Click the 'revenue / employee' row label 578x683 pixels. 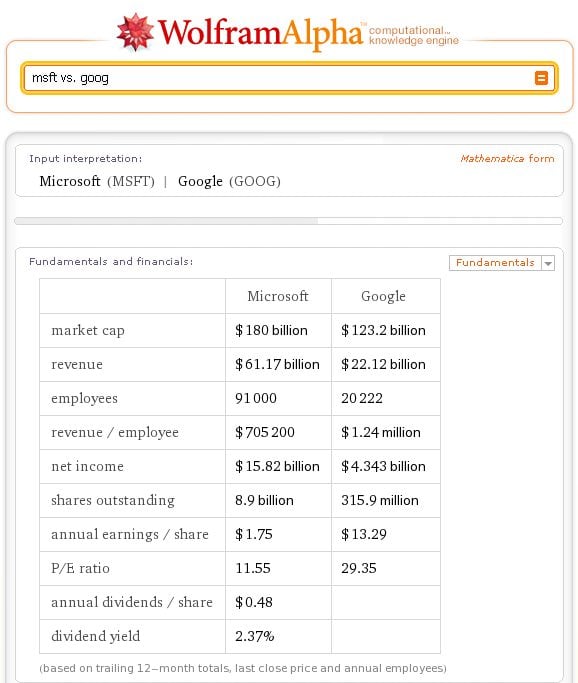pyautogui.click(x=115, y=433)
